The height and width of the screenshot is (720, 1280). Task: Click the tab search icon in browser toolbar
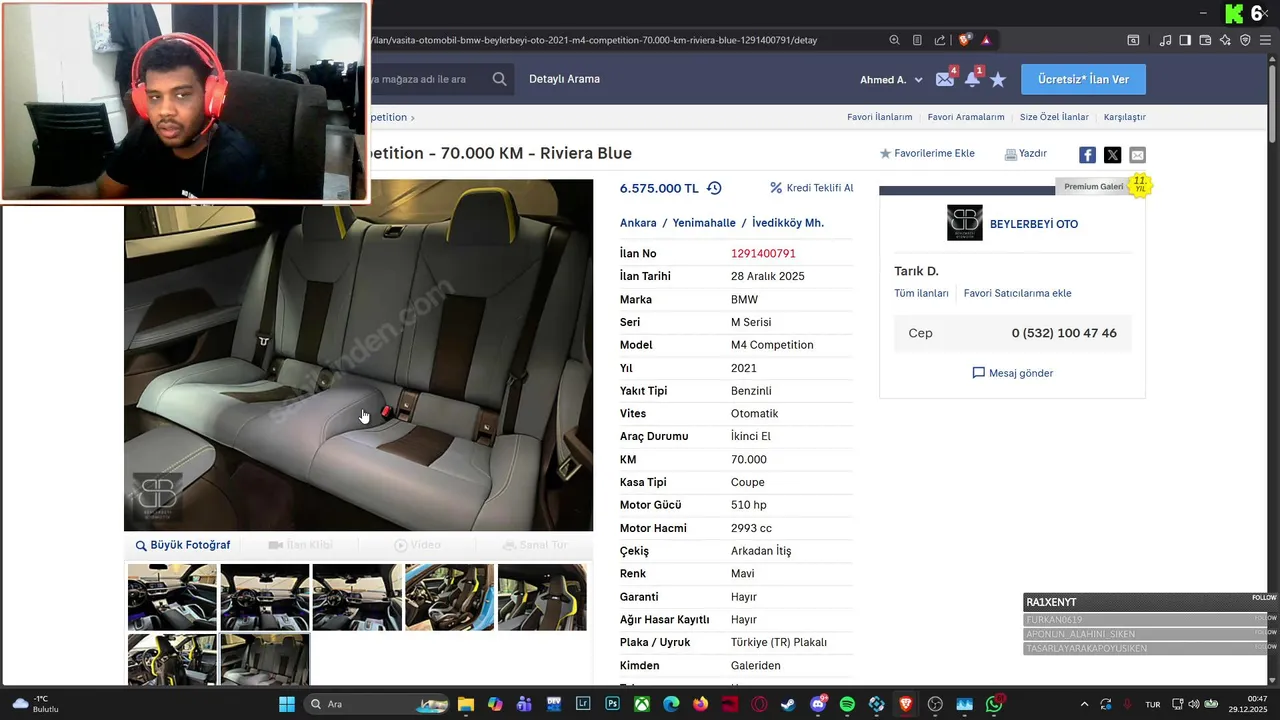tap(1133, 40)
